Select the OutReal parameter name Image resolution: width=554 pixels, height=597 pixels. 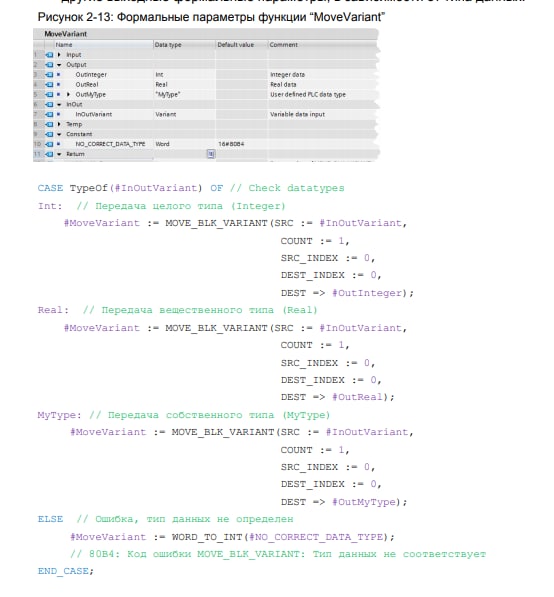point(87,85)
